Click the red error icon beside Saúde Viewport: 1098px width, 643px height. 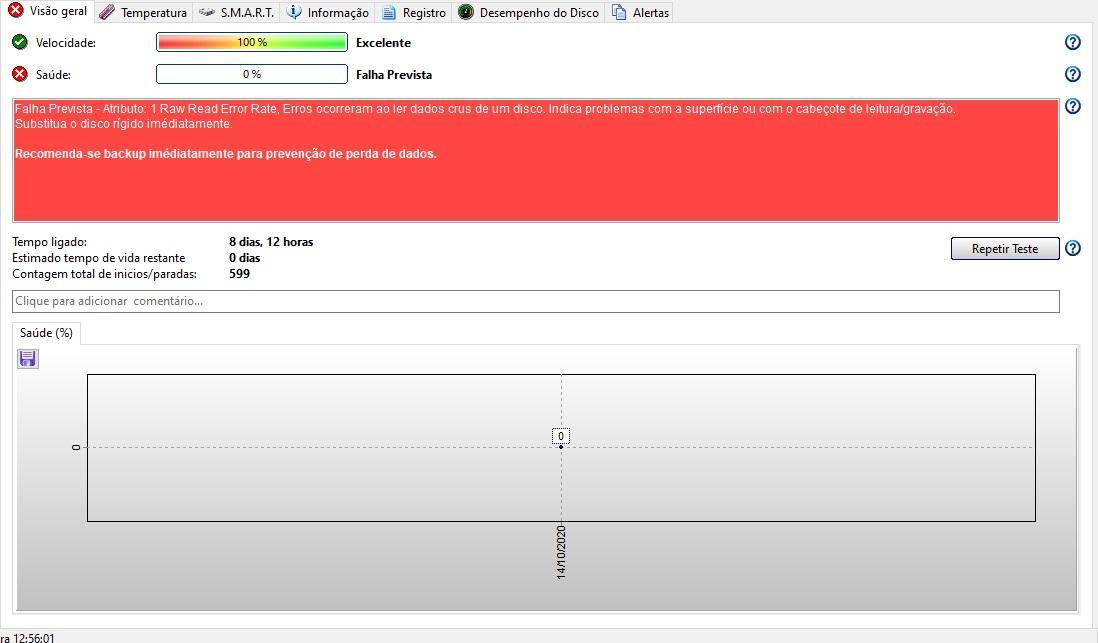pos(20,74)
